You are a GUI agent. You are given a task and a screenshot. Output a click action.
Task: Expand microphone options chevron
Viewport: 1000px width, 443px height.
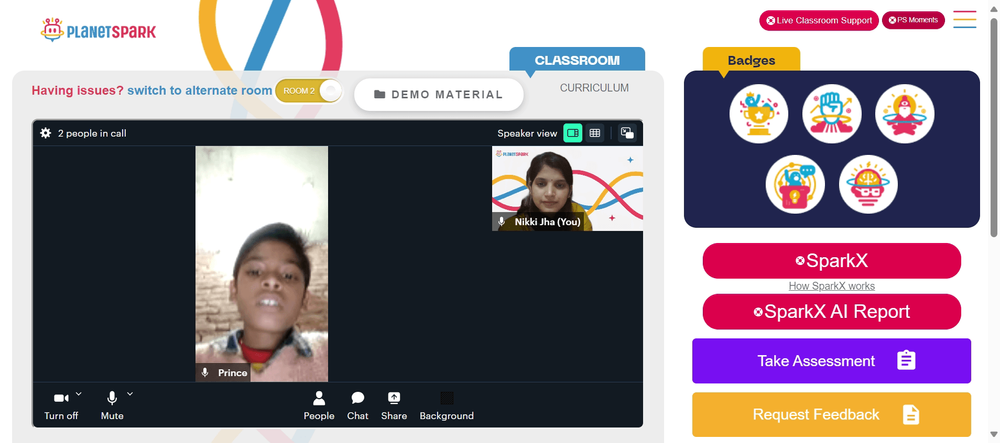tap(130, 394)
